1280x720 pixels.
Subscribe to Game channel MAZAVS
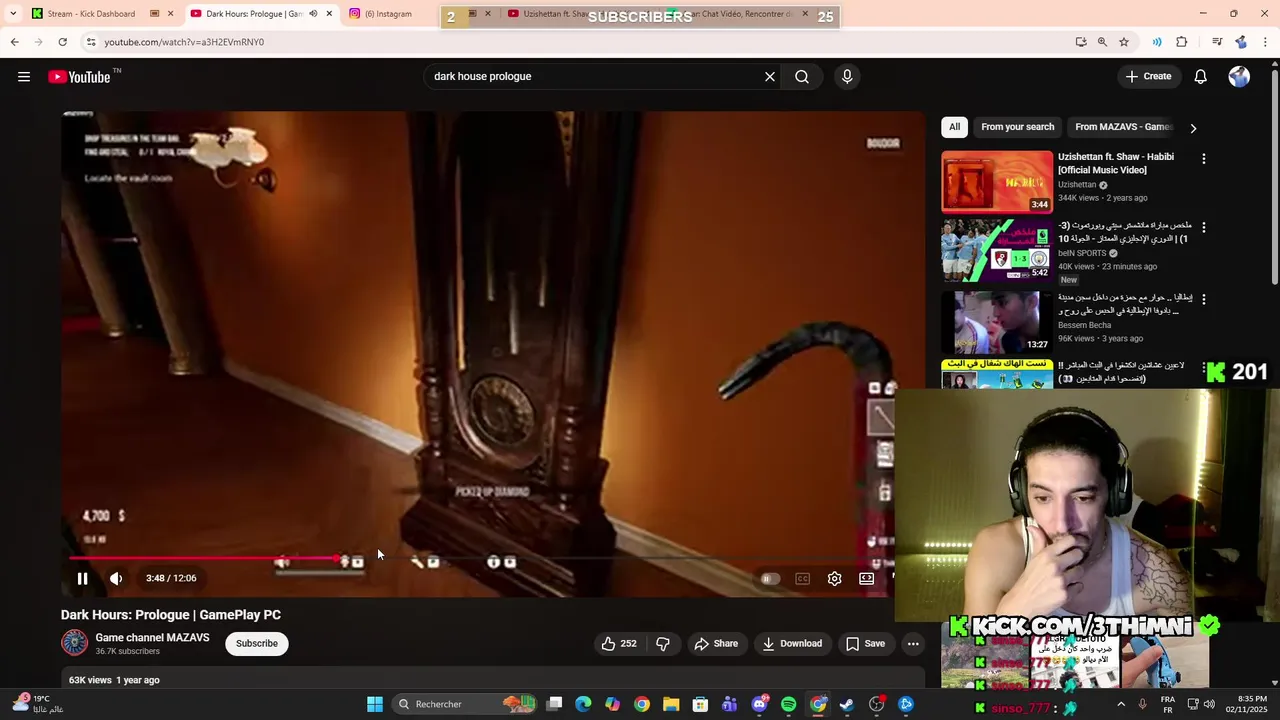257,643
